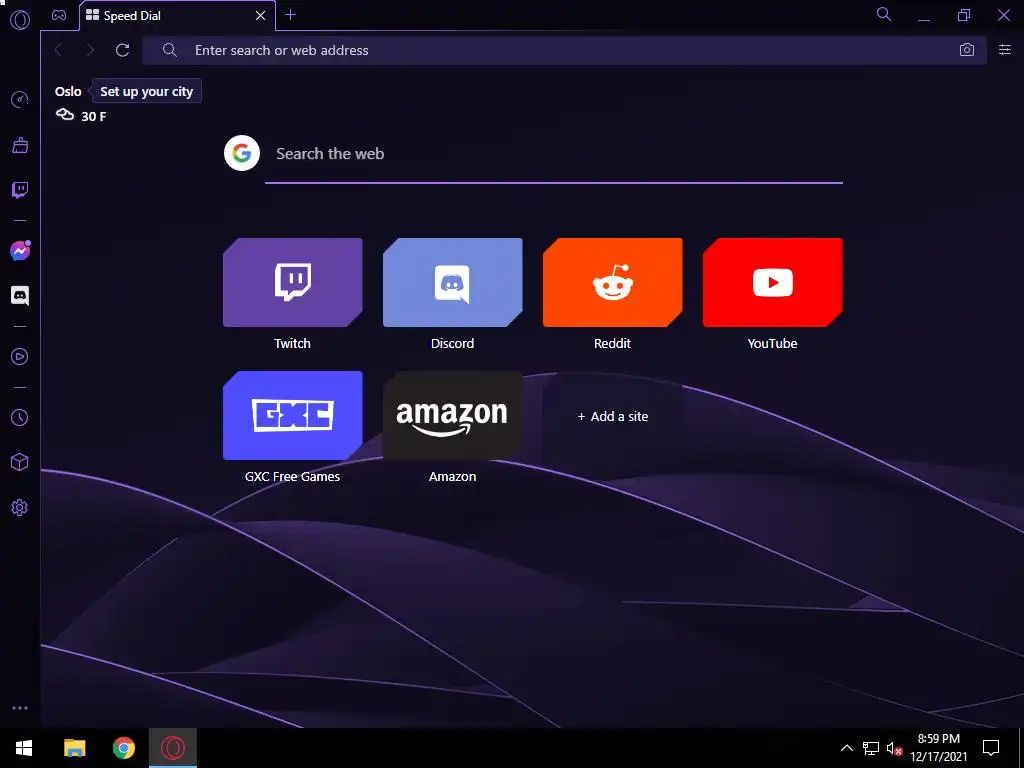Open File Explorer from the taskbar
The height and width of the screenshot is (768, 1024).
click(x=74, y=748)
